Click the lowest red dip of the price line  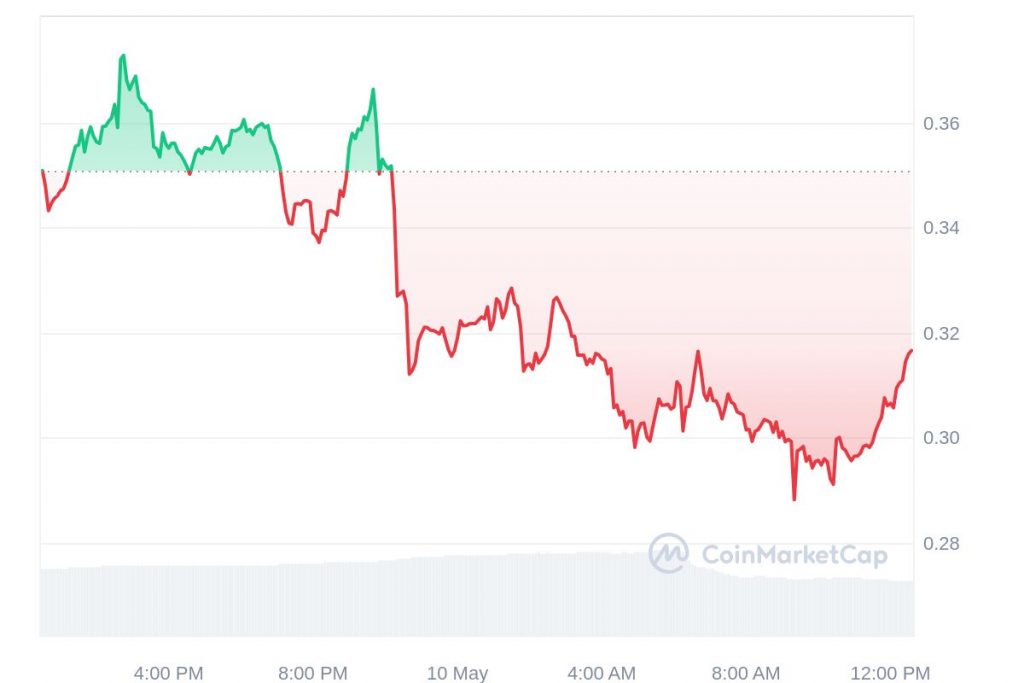click(794, 498)
